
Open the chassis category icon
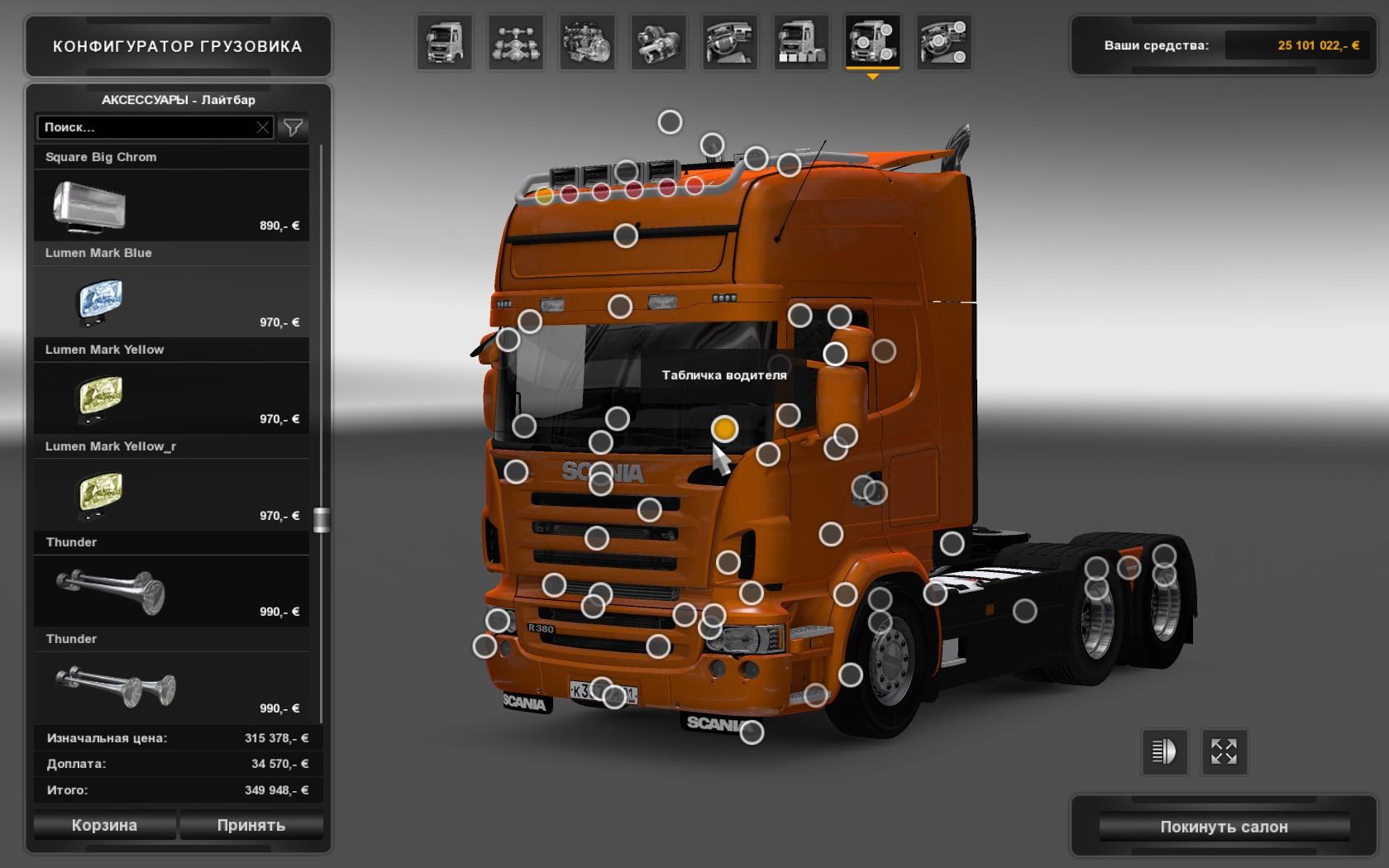coord(516,42)
